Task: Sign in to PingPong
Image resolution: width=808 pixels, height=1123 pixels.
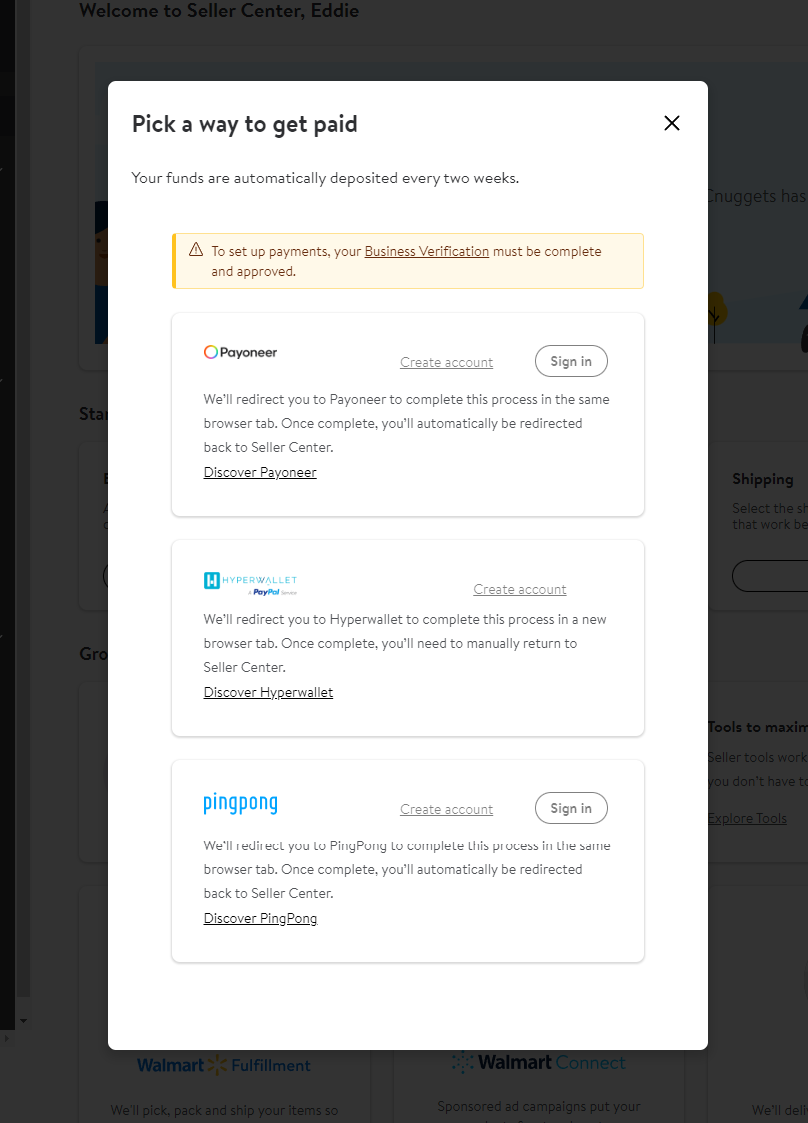Action: (571, 808)
